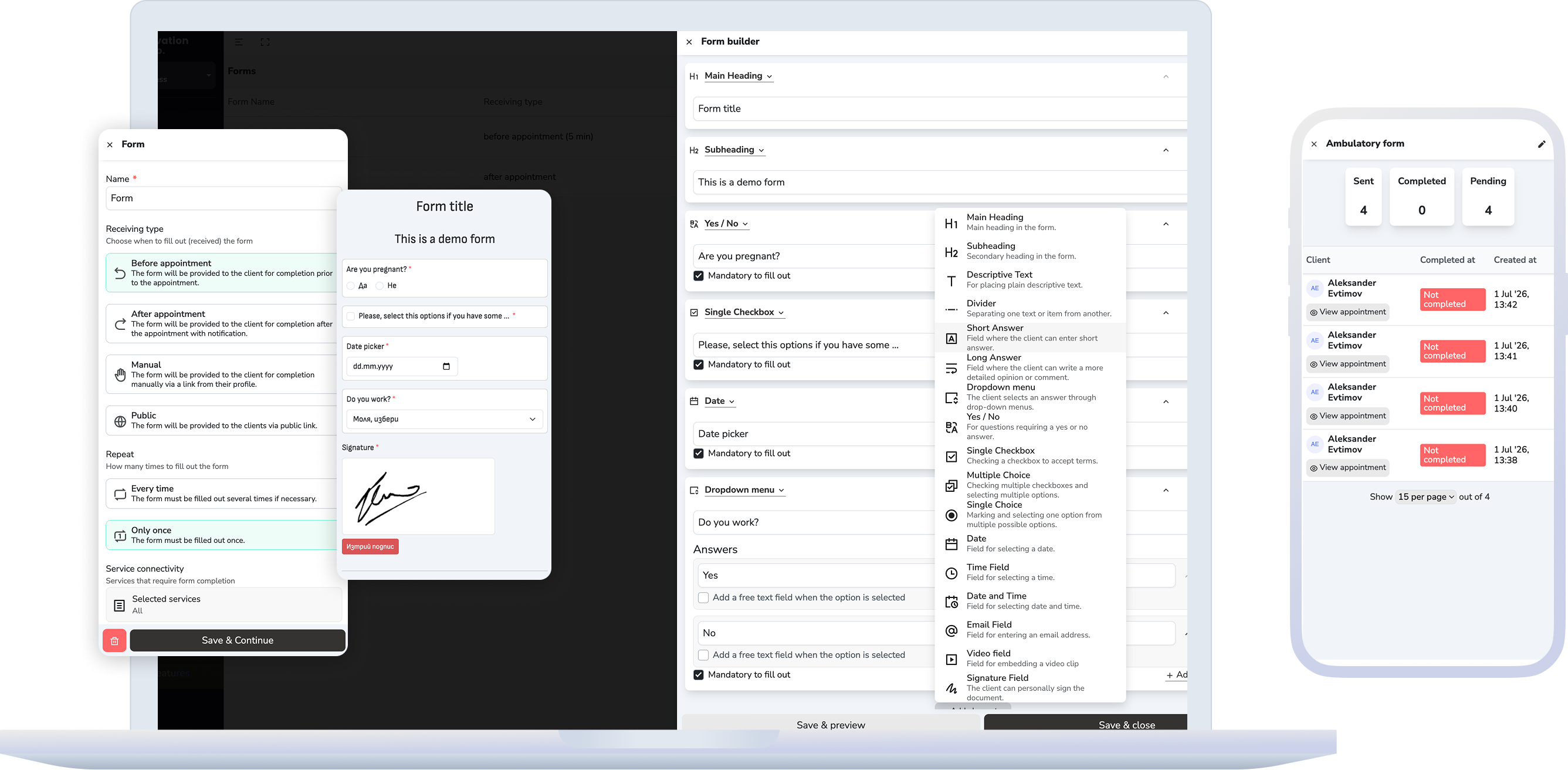The height and width of the screenshot is (770, 1568).
Task: Open the 15 per page dropdown
Action: click(1425, 497)
